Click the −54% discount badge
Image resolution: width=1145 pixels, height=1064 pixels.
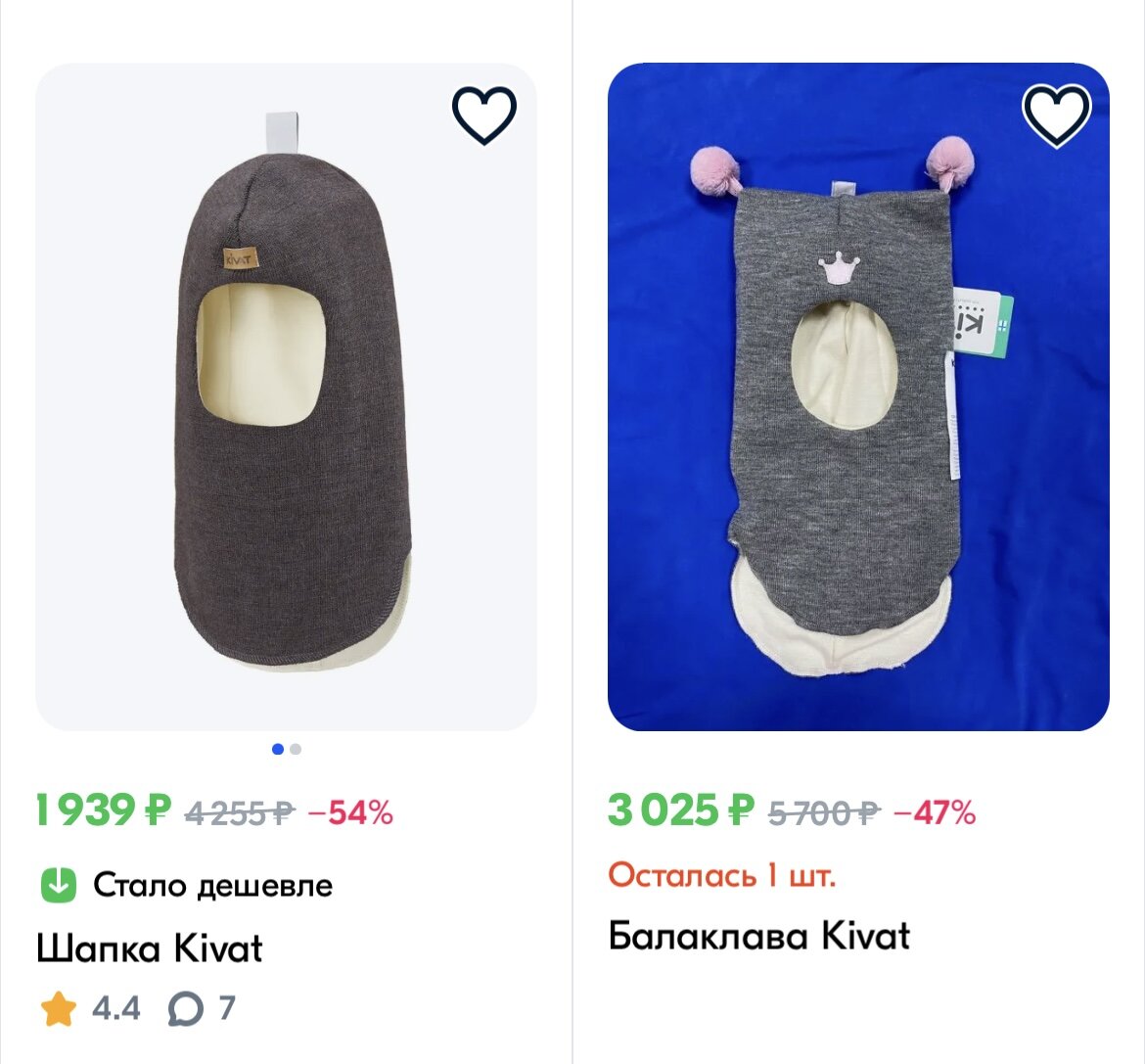click(350, 812)
